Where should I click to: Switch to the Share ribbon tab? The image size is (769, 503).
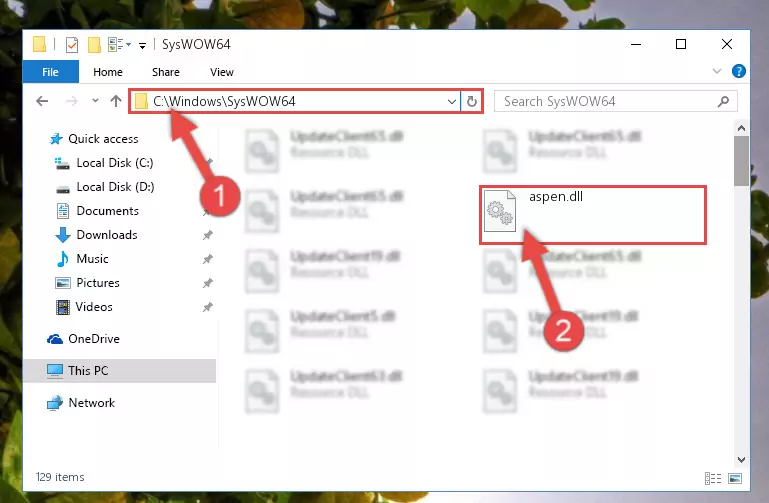(x=166, y=72)
